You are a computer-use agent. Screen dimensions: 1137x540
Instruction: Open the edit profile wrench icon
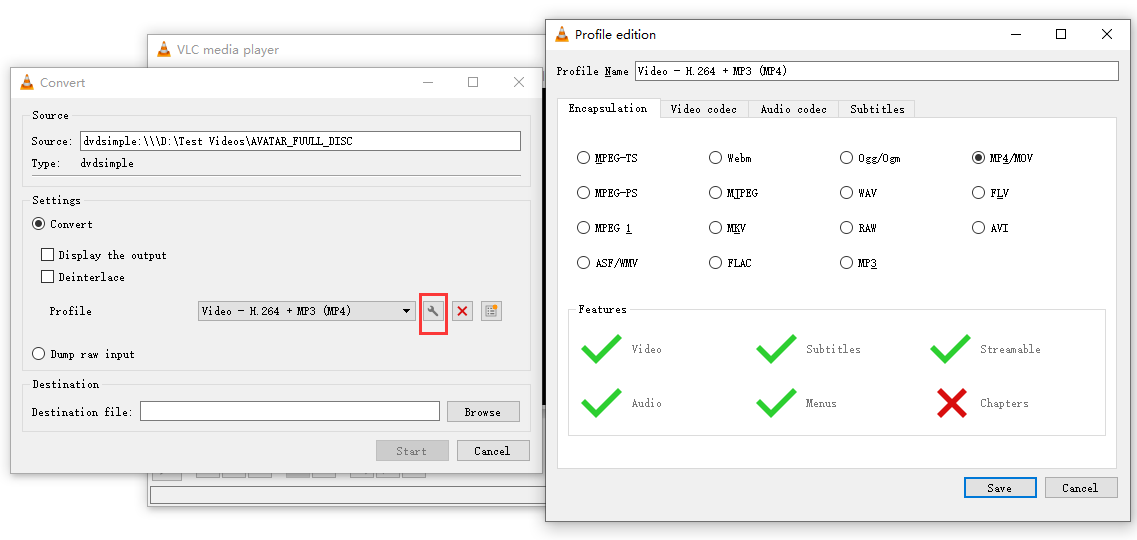click(x=433, y=311)
